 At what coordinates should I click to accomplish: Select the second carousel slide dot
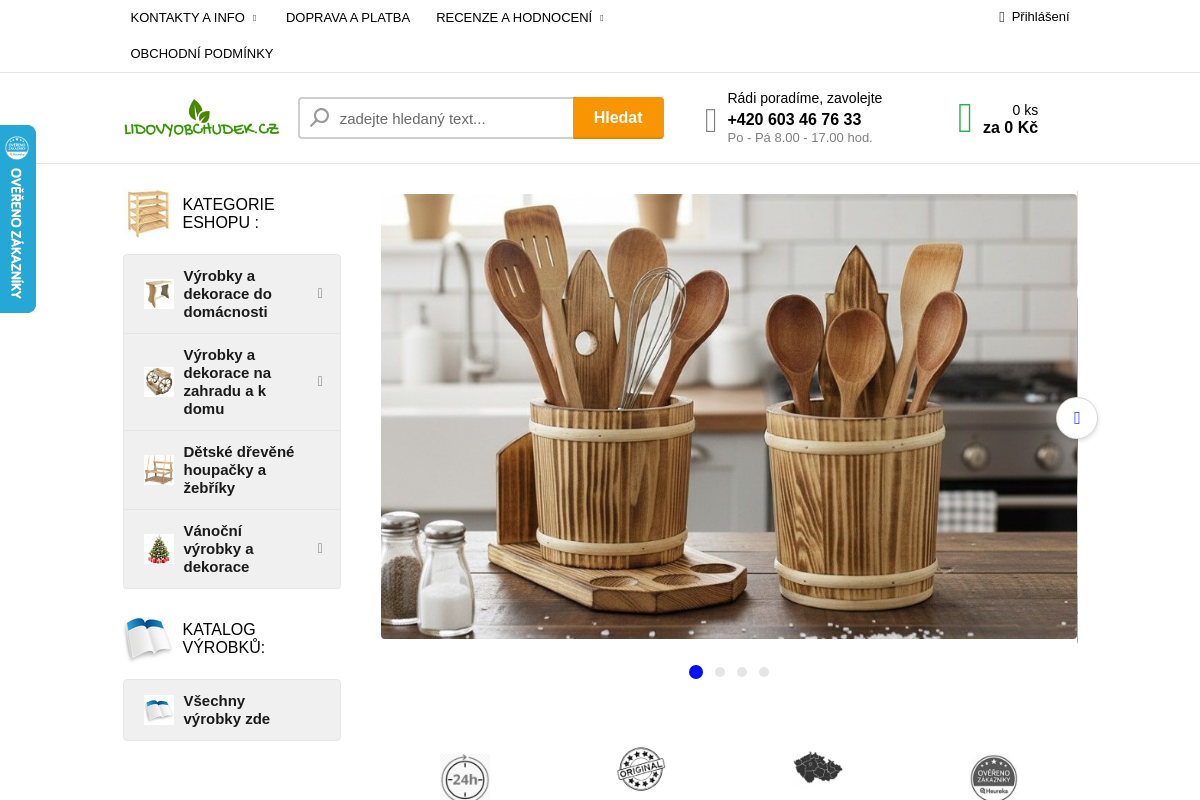(x=720, y=672)
